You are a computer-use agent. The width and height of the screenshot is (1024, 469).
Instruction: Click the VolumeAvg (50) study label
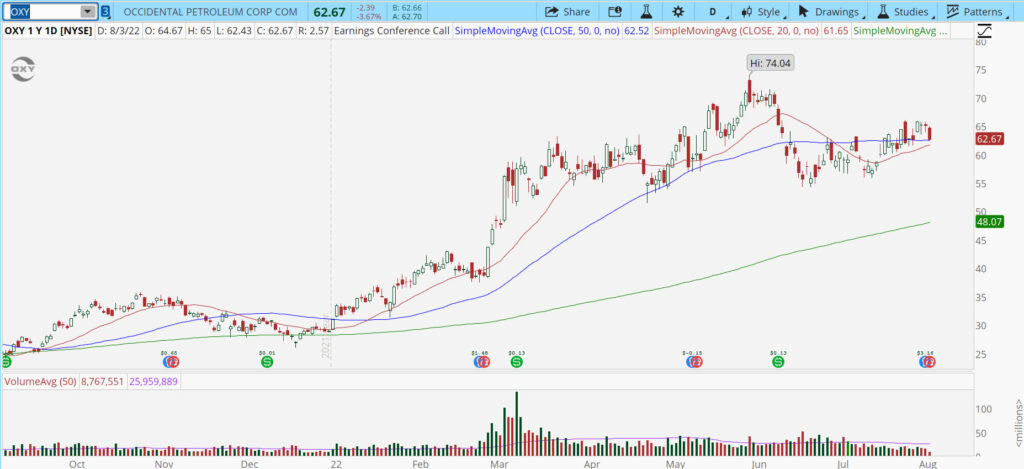(x=41, y=381)
